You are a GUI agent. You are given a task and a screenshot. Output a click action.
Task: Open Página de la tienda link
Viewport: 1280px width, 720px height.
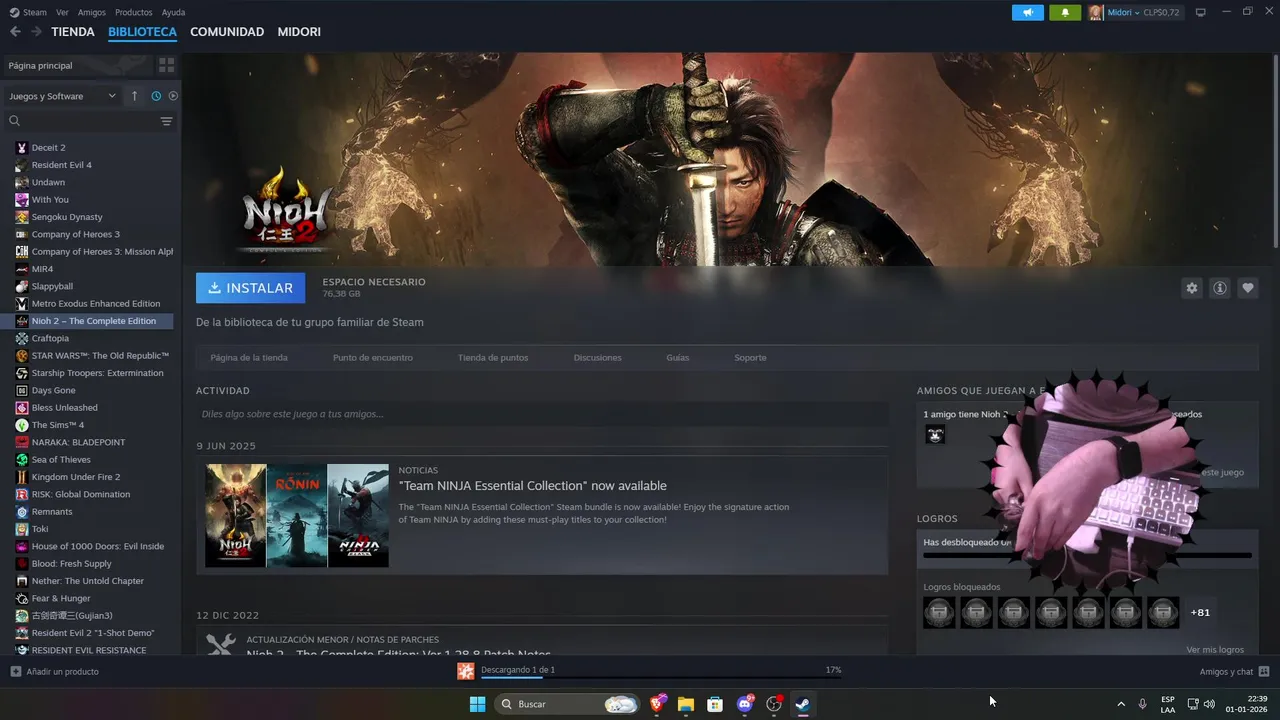(x=249, y=358)
